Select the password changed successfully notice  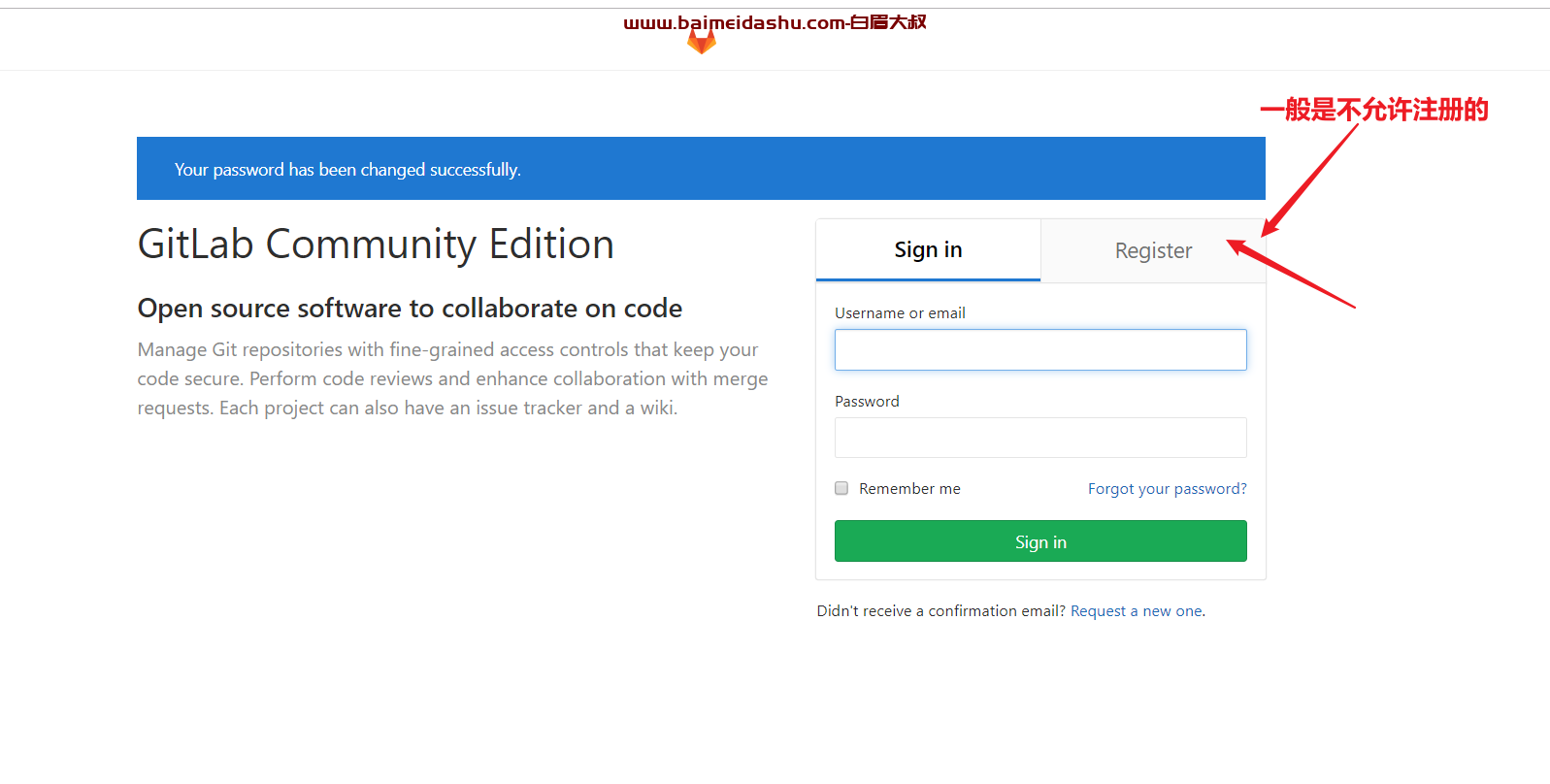(x=701, y=169)
